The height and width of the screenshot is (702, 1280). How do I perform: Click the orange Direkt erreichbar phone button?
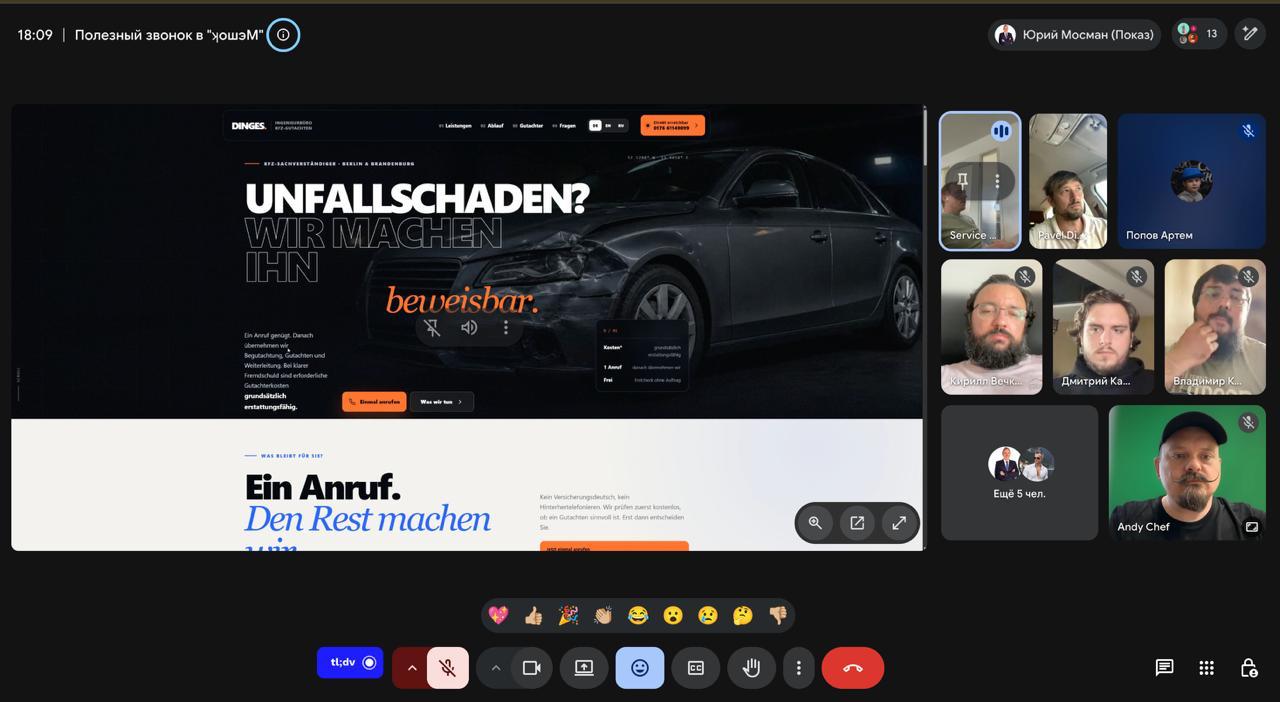[x=673, y=125]
